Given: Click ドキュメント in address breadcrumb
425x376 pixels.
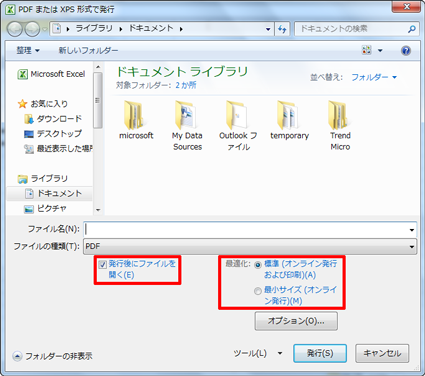Looking at the screenshot, I should (x=151, y=29).
